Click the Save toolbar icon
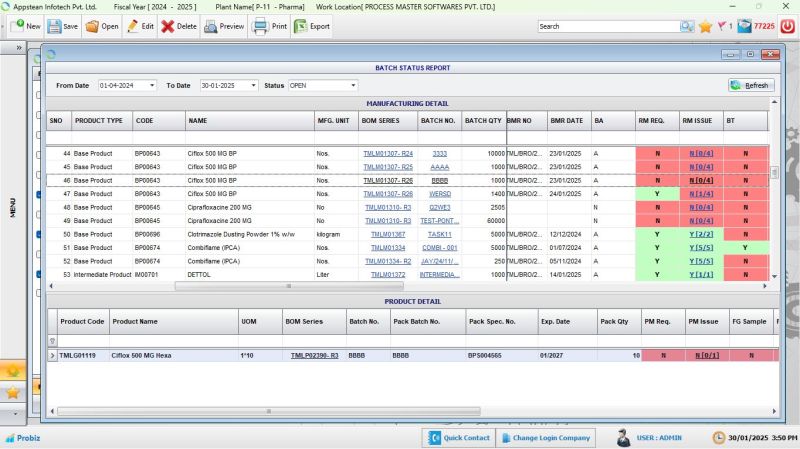 55,26
